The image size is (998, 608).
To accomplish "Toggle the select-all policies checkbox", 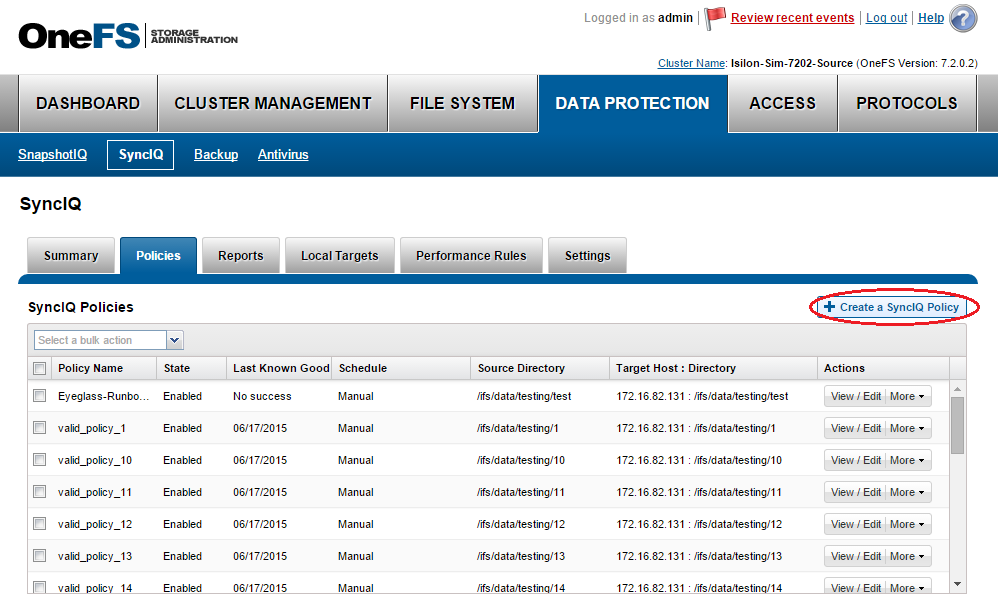I will click(40, 368).
